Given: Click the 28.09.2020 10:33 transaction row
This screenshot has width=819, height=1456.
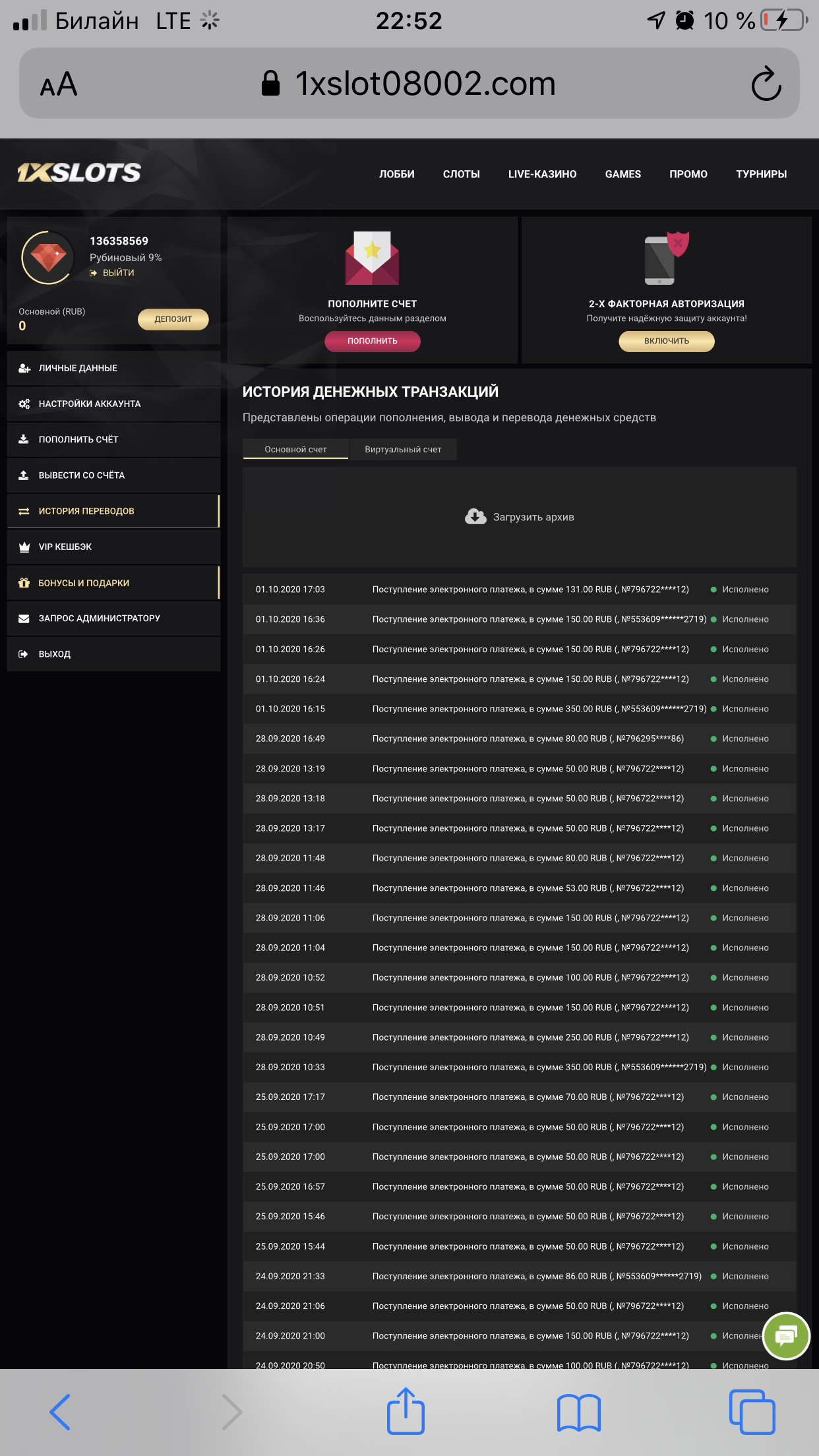Looking at the screenshot, I should coord(520,1067).
